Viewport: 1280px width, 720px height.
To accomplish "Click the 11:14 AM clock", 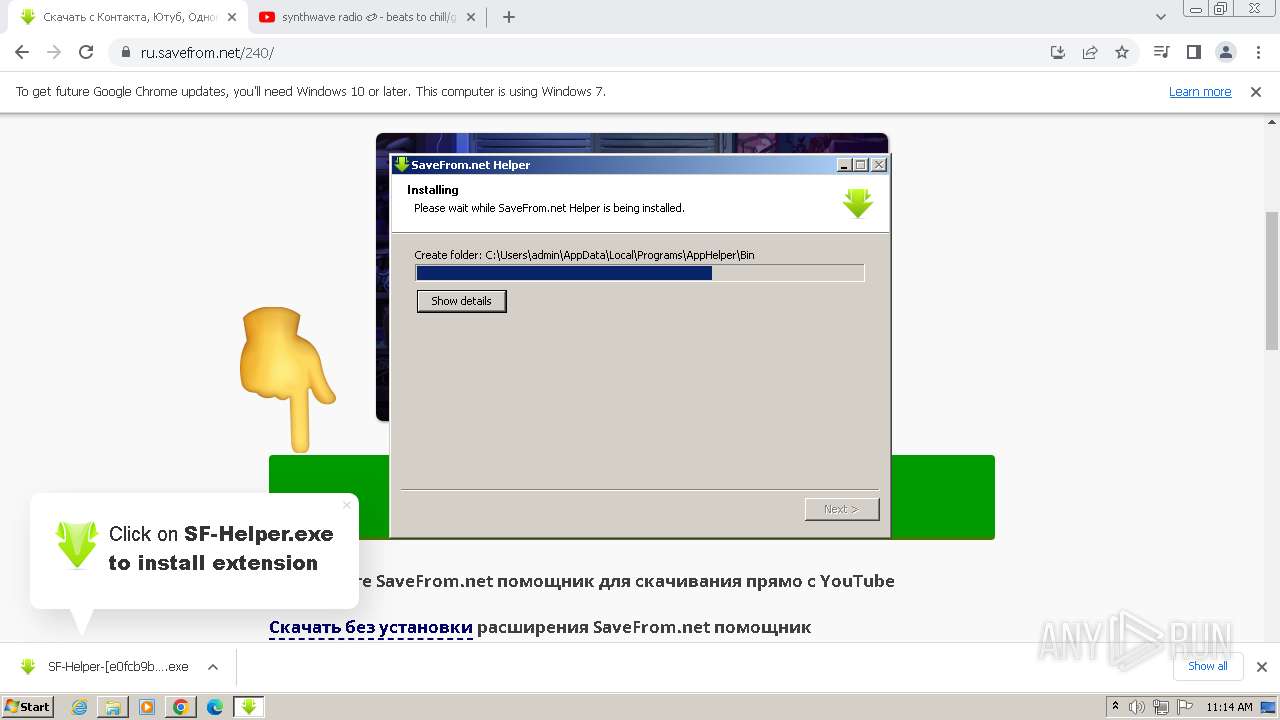I will (1230, 707).
